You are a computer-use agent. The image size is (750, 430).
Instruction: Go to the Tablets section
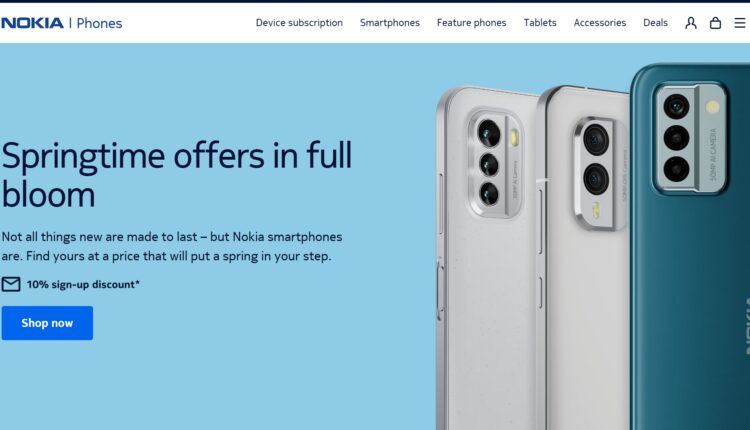[540, 22]
